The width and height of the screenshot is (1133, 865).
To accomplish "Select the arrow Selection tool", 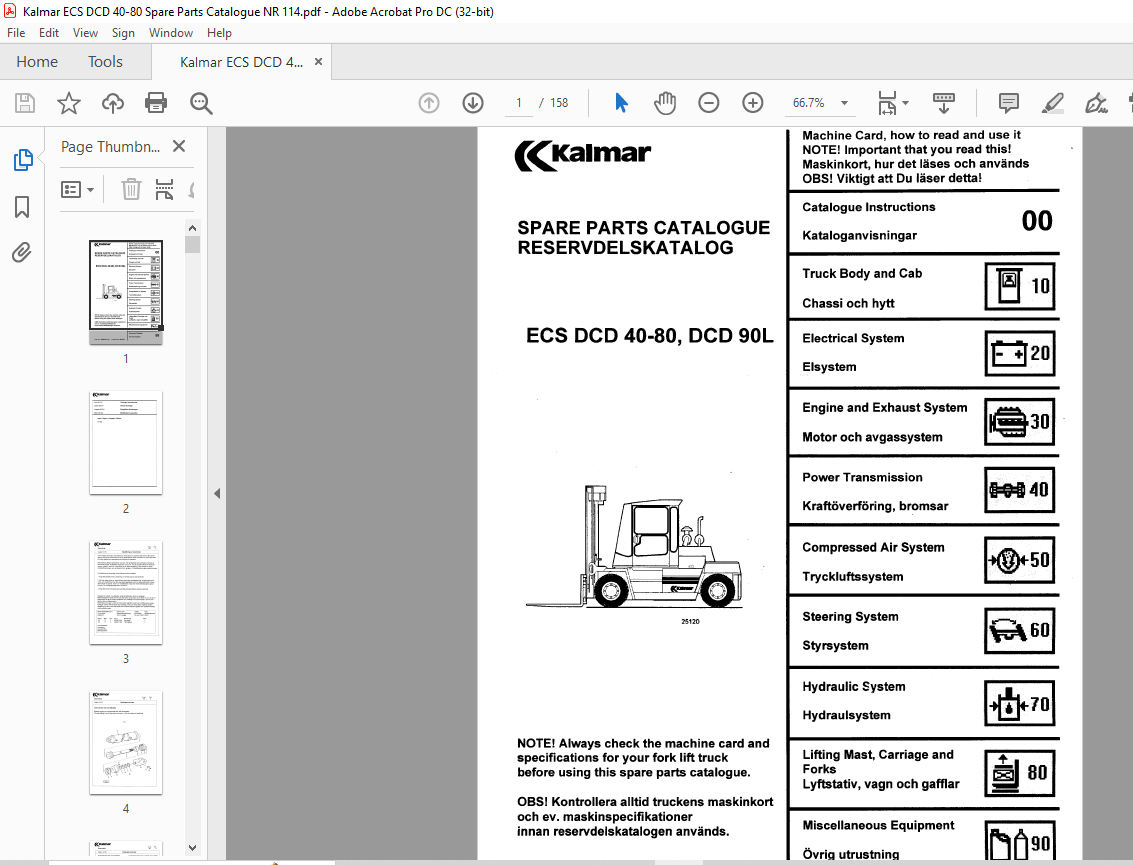I will 621,103.
